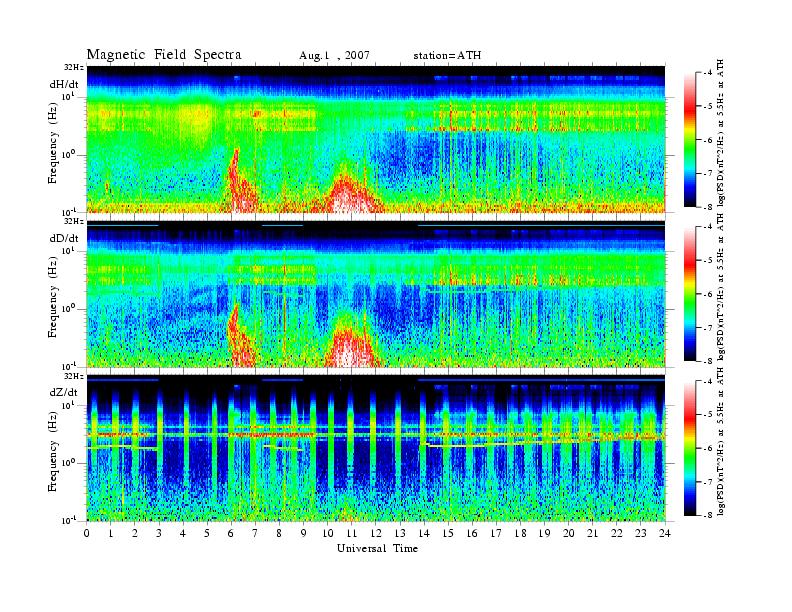Click the '32Hz' label above dH/dt
The image size is (792, 612).
pos(74,67)
